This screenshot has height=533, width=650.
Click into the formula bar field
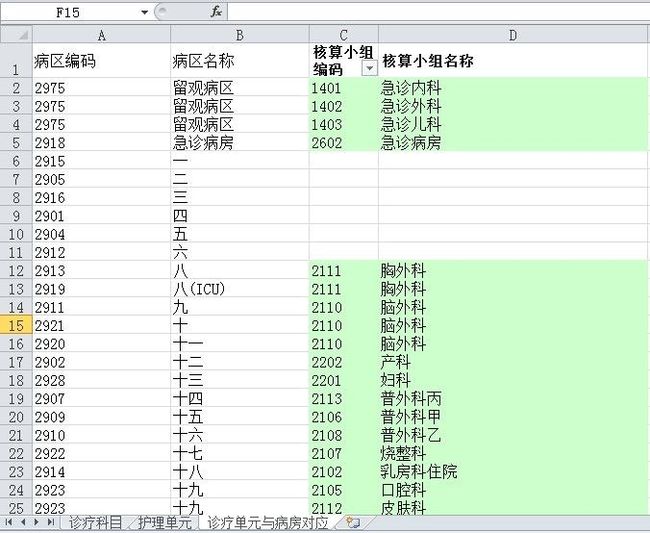[x=438, y=12]
